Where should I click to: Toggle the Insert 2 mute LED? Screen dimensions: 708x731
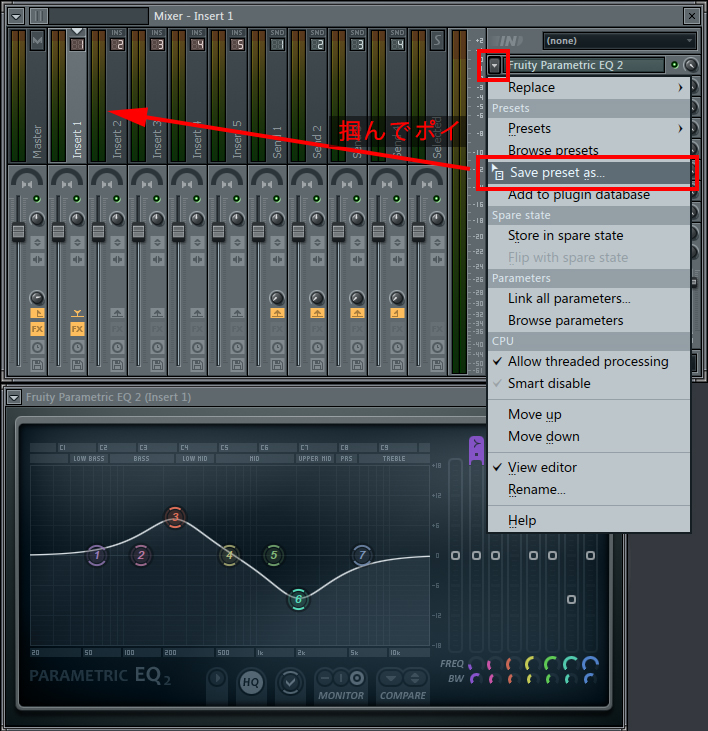click(117, 199)
